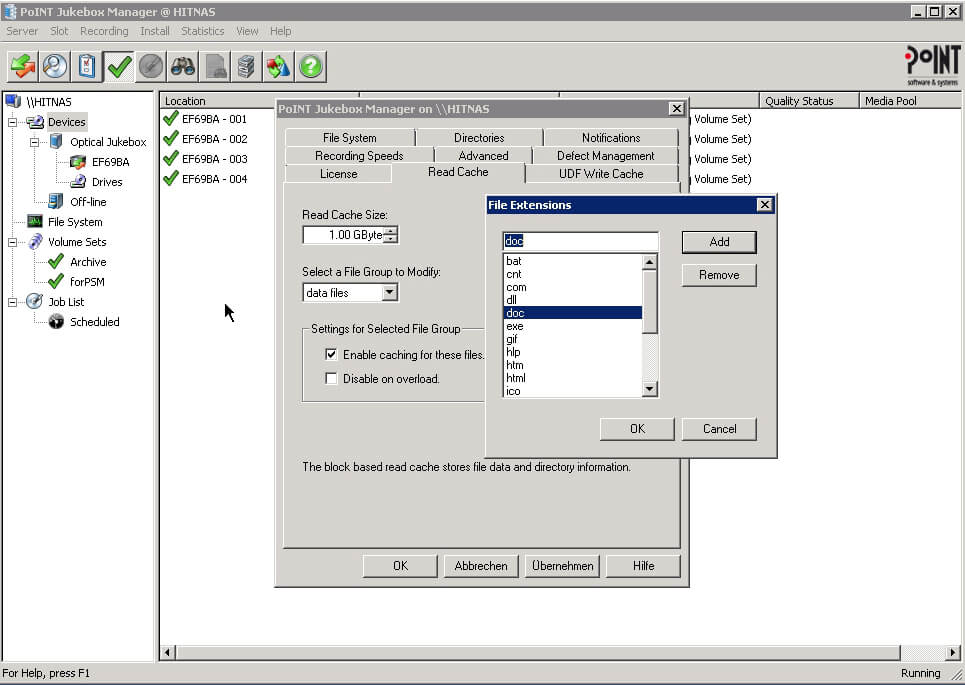Image resolution: width=965 pixels, height=685 pixels.
Task: Click OK in File Extensions dialog
Action: 637,429
